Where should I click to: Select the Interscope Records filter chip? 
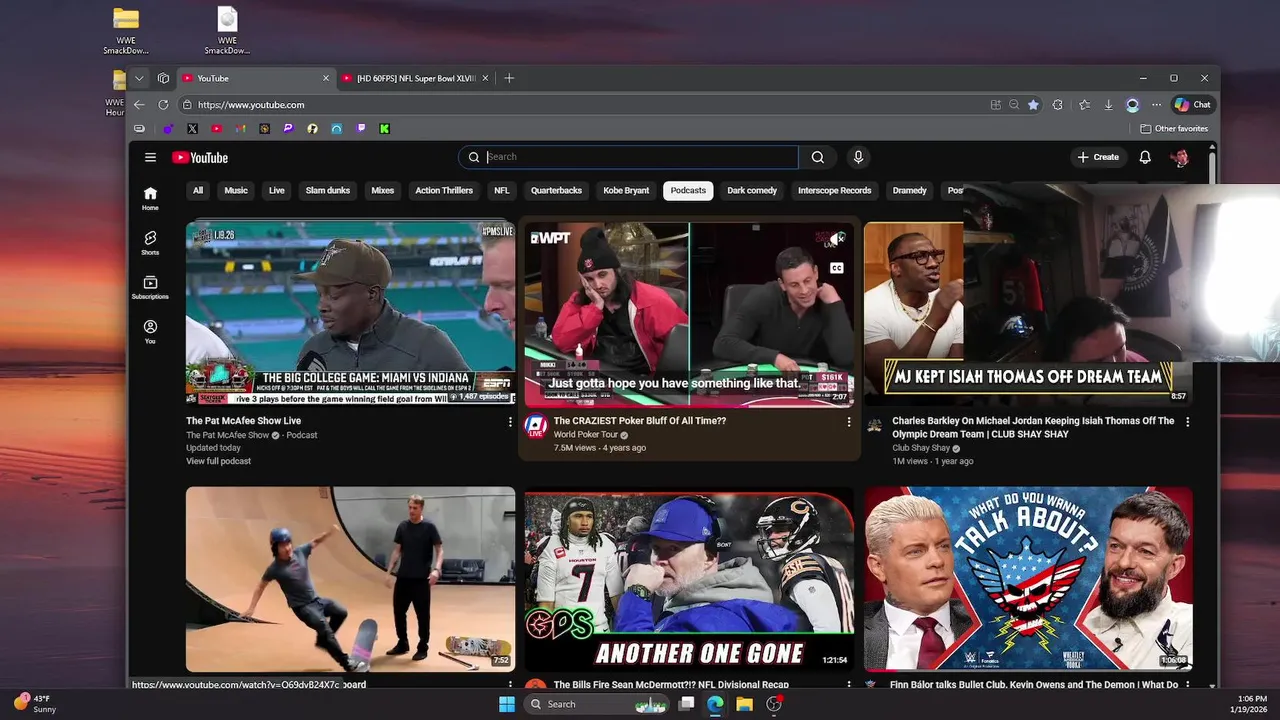click(x=835, y=190)
